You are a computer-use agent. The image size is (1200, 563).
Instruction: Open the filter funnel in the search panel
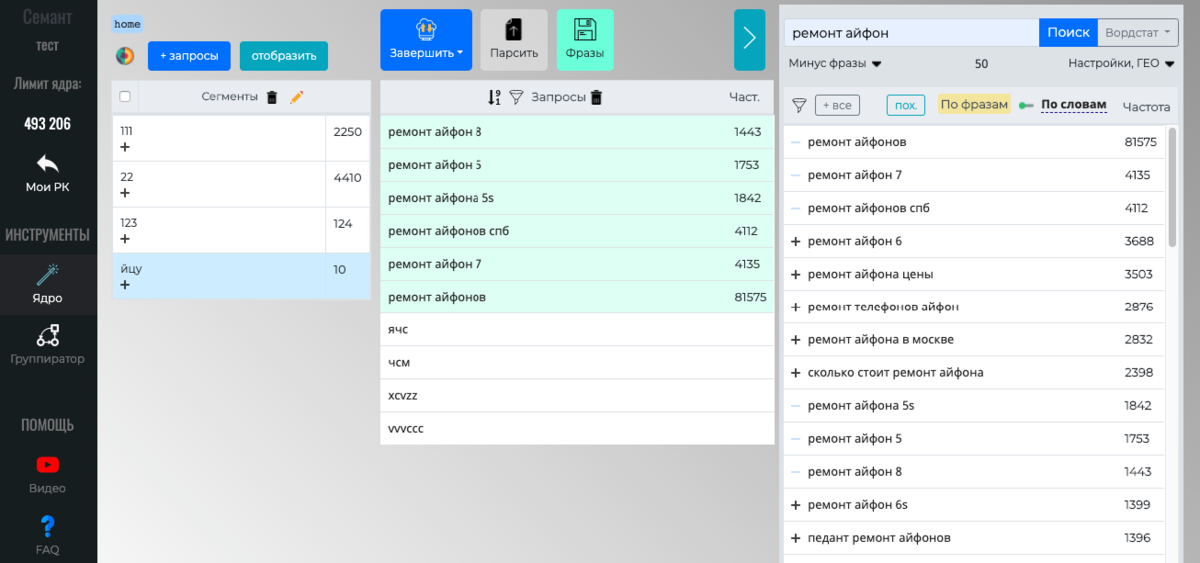[799, 105]
